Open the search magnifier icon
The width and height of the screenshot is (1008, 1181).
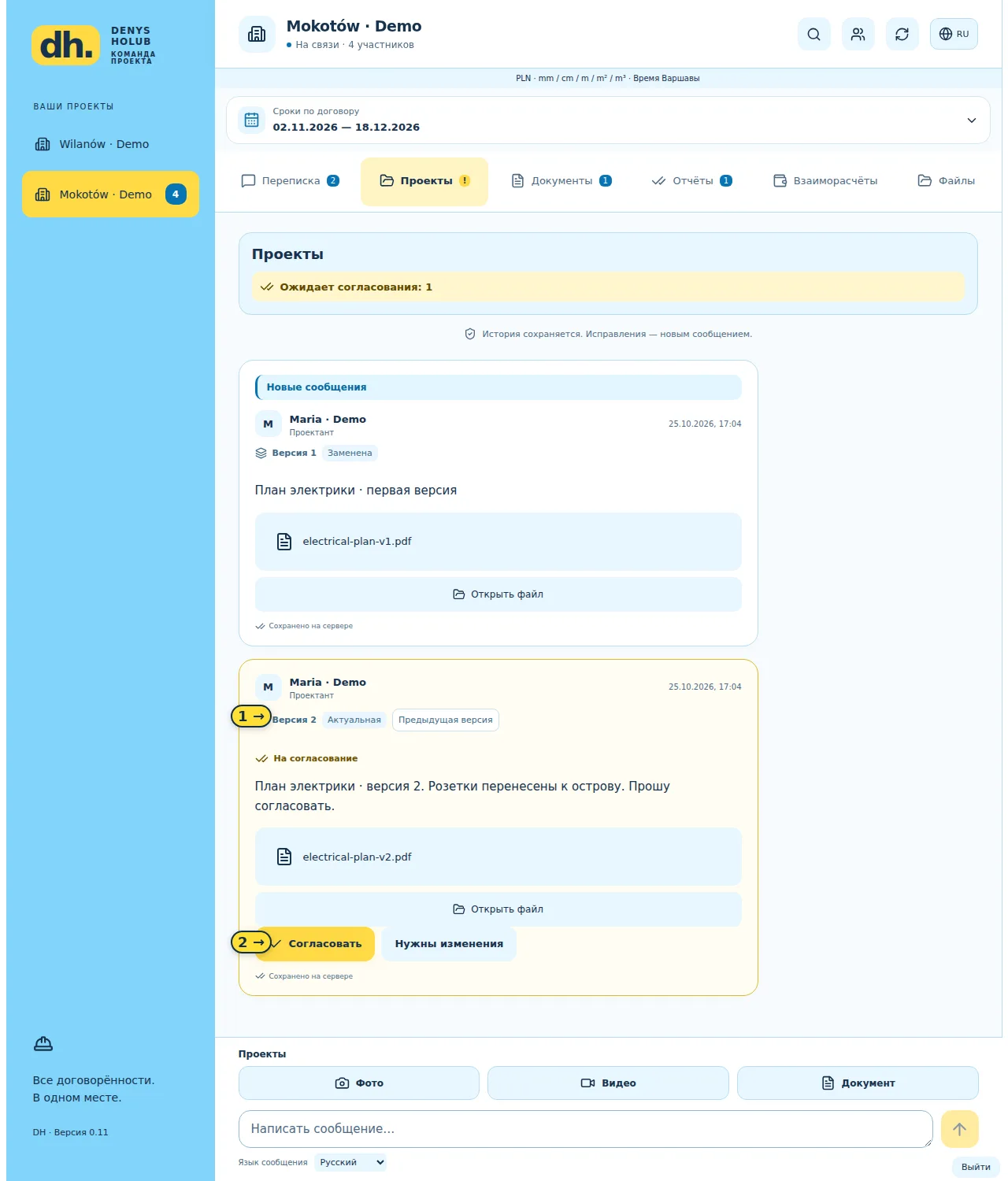click(x=813, y=34)
